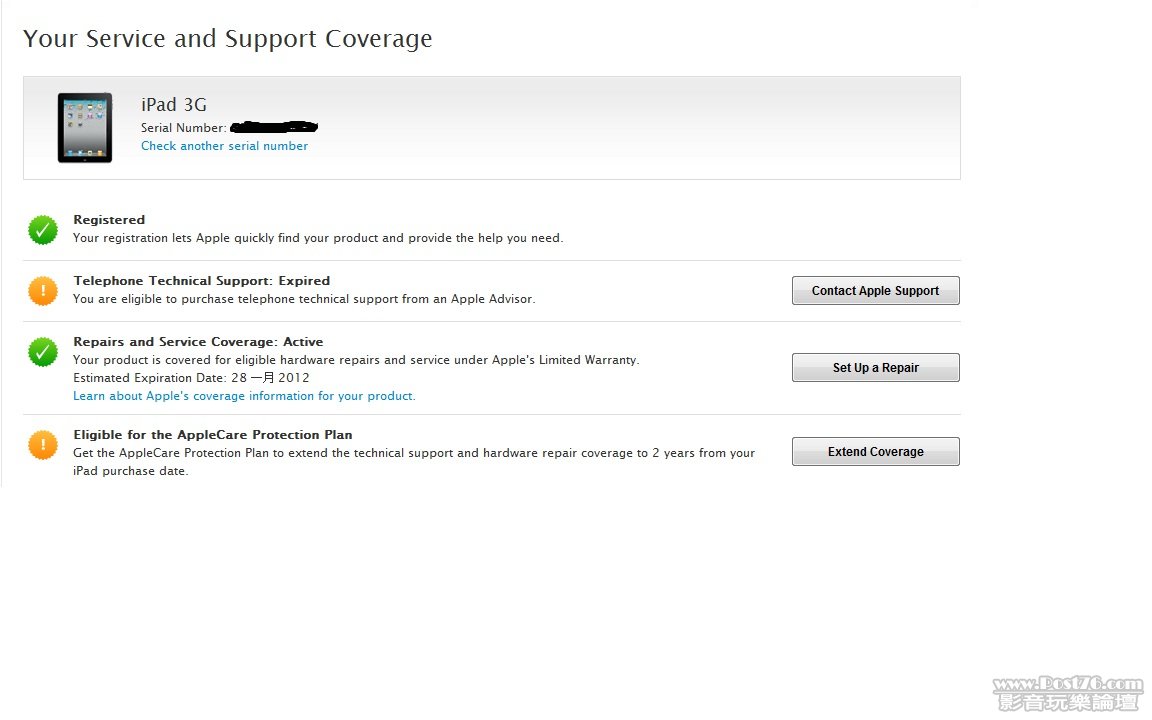Click the iPad 3G product thumbnail

85,128
